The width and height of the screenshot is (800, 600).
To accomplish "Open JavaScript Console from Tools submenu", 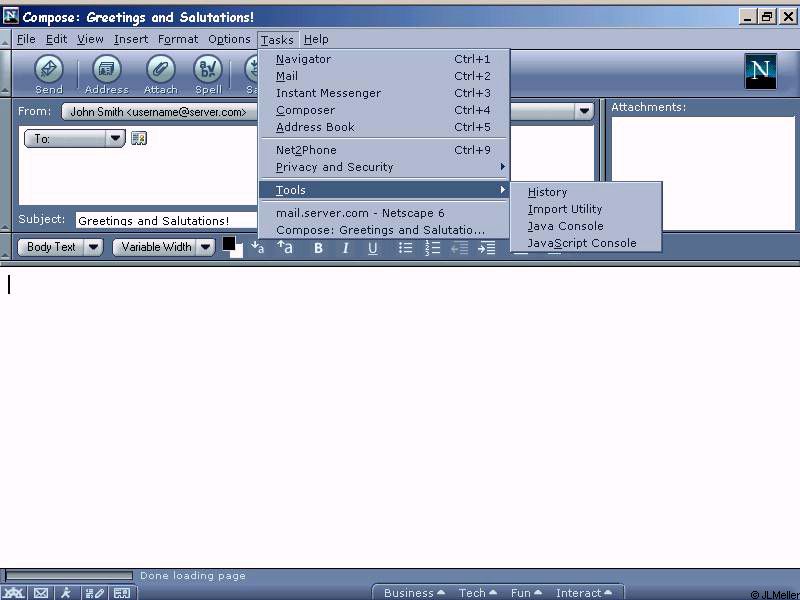I will [x=586, y=243].
